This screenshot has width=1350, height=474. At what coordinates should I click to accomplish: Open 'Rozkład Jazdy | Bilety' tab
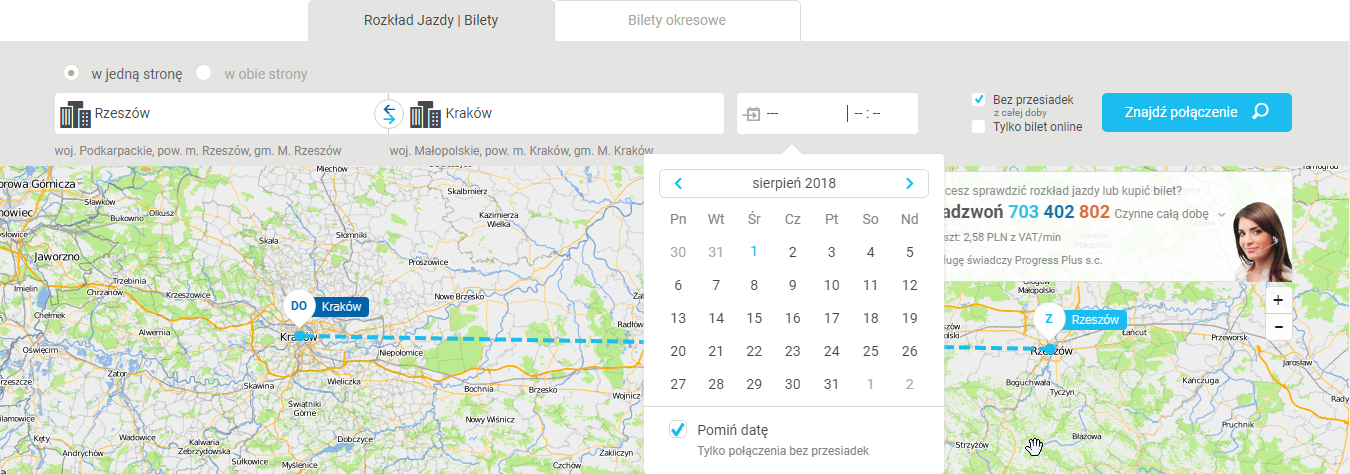[x=431, y=20]
